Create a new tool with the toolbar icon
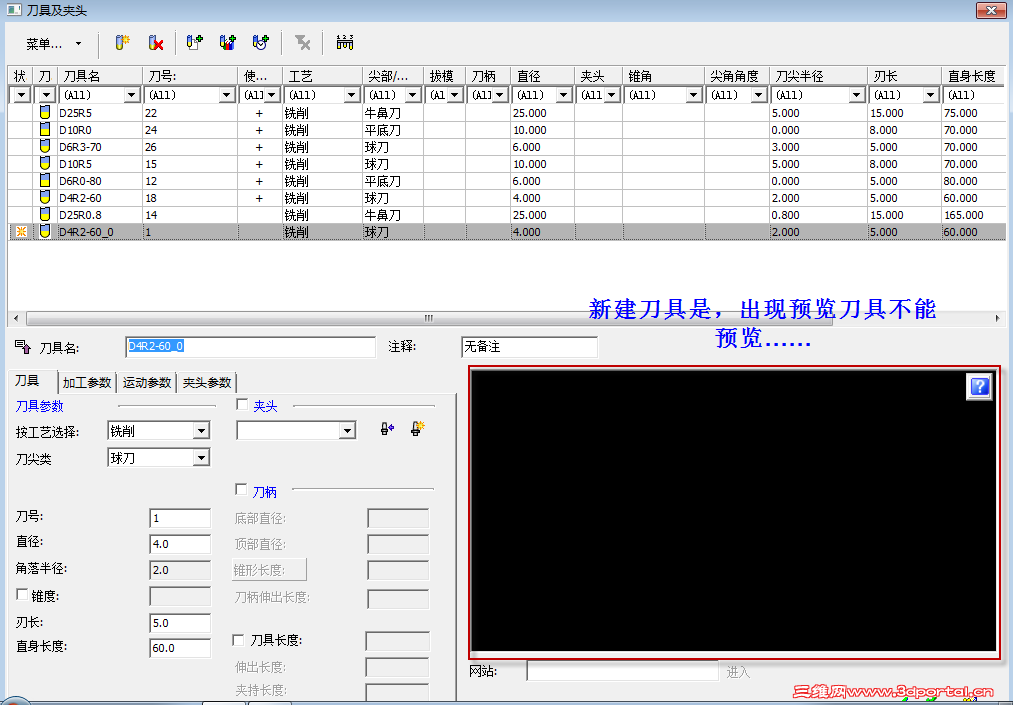The image size is (1013, 705). [x=121, y=43]
